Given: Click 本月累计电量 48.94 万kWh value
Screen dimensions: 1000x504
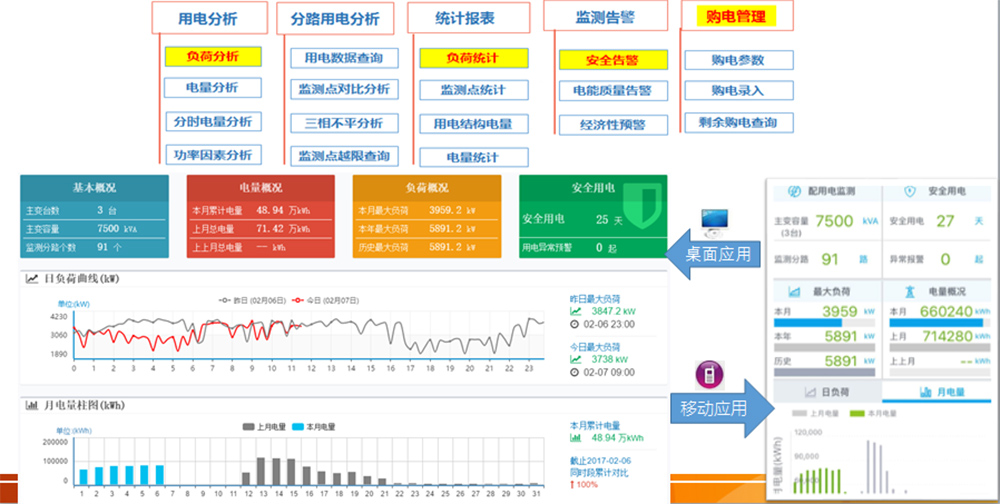Looking at the screenshot, I should tap(283, 210).
